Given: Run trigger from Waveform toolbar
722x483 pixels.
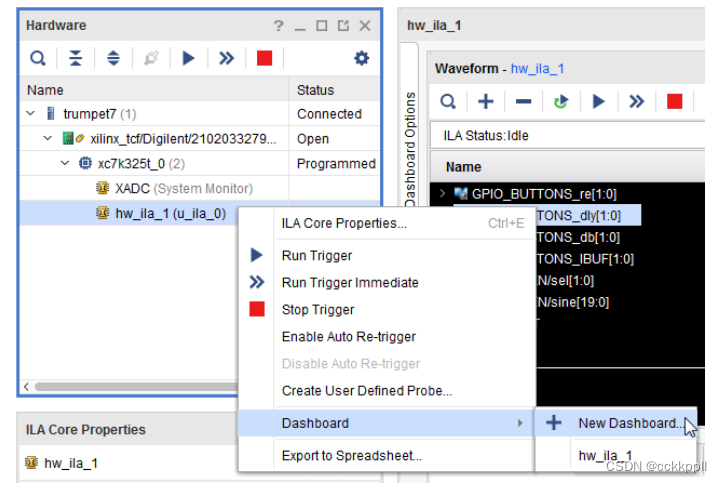Looking at the screenshot, I should coord(599,101).
